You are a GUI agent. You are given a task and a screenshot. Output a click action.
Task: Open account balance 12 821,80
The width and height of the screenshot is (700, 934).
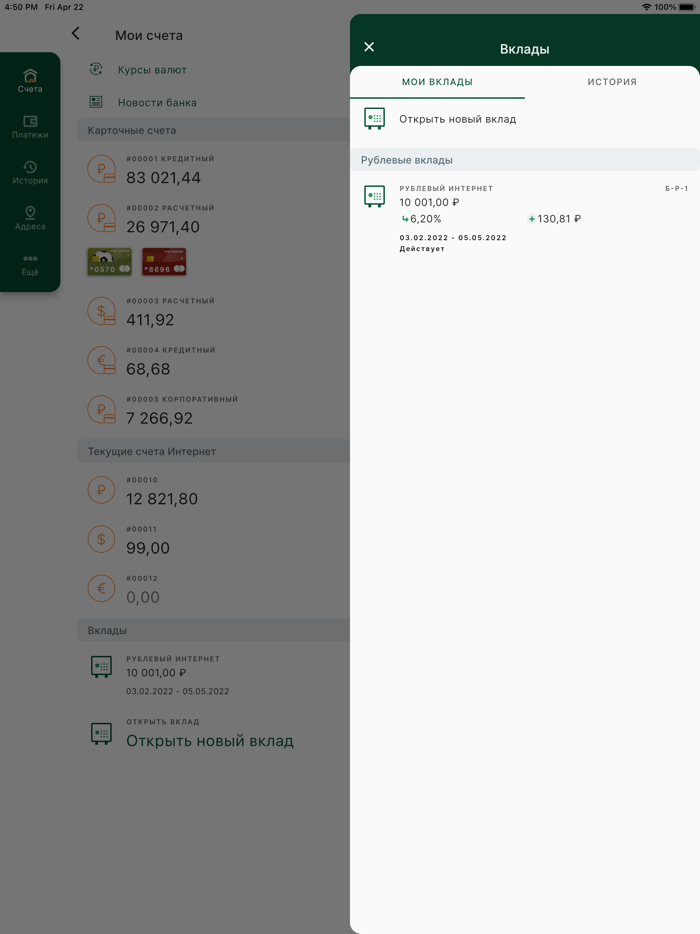pyautogui.click(x=161, y=499)
